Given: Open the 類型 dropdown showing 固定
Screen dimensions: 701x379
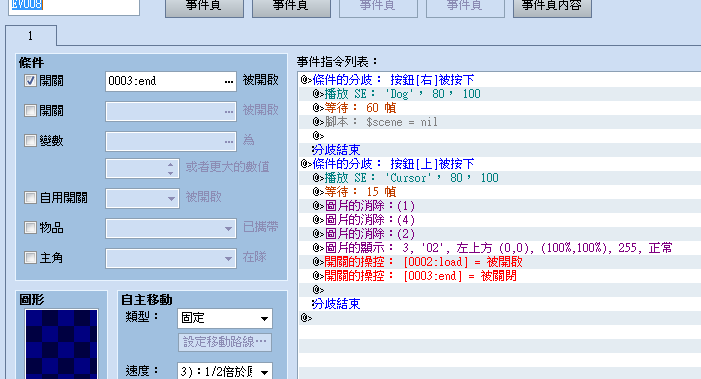Looking at the screenshot, I should point(264,319).
